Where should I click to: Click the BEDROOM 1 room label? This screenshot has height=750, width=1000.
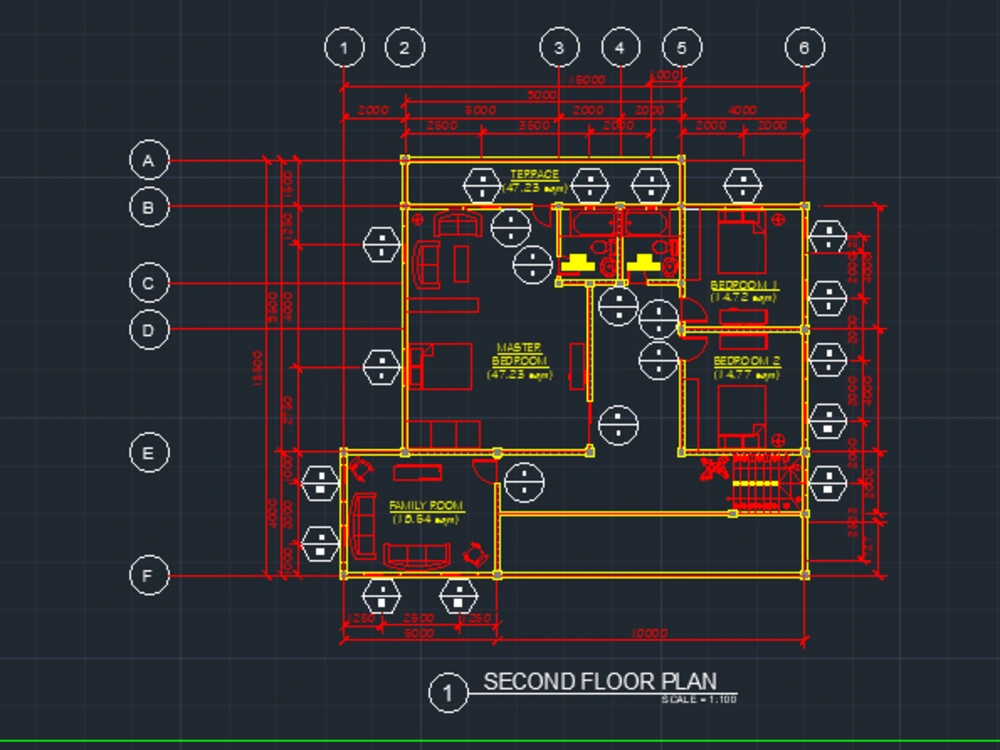(744, 284)
